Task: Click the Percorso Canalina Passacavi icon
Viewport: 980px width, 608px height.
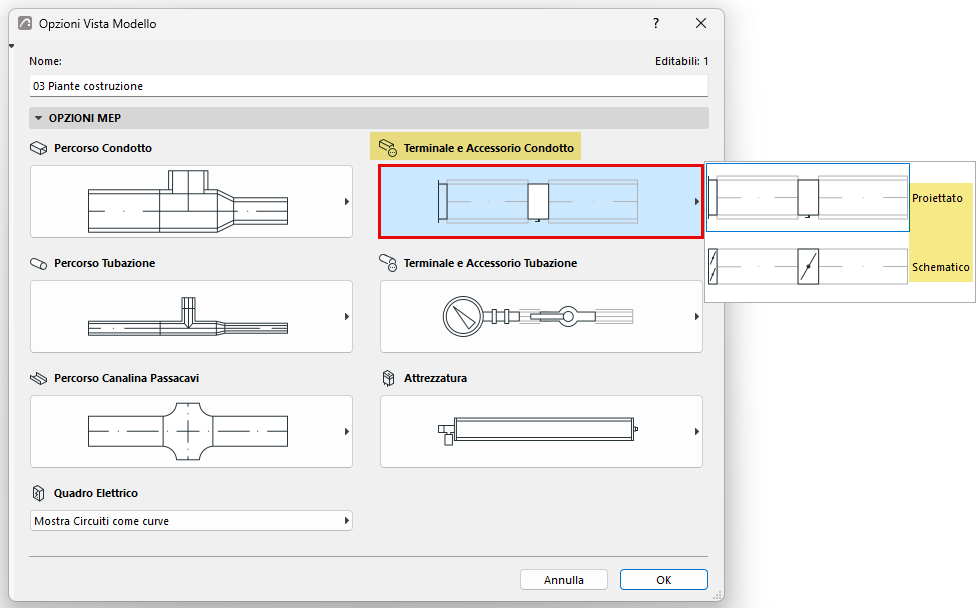Action: (38, 378)
